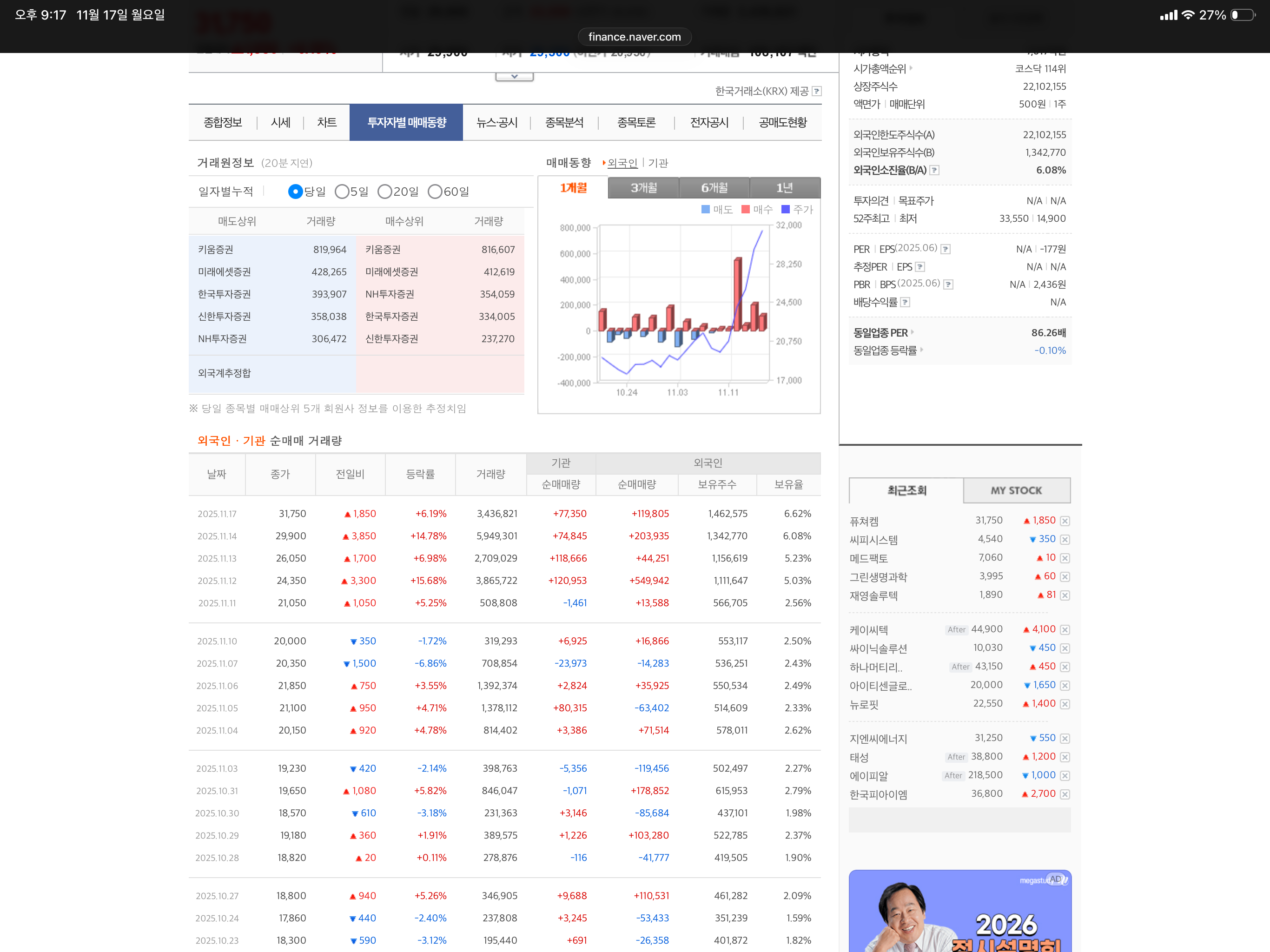This screenshot has height=952, width=1270.
Task: Select the 20일 cumulative radio option
Action: pos(385,192)
